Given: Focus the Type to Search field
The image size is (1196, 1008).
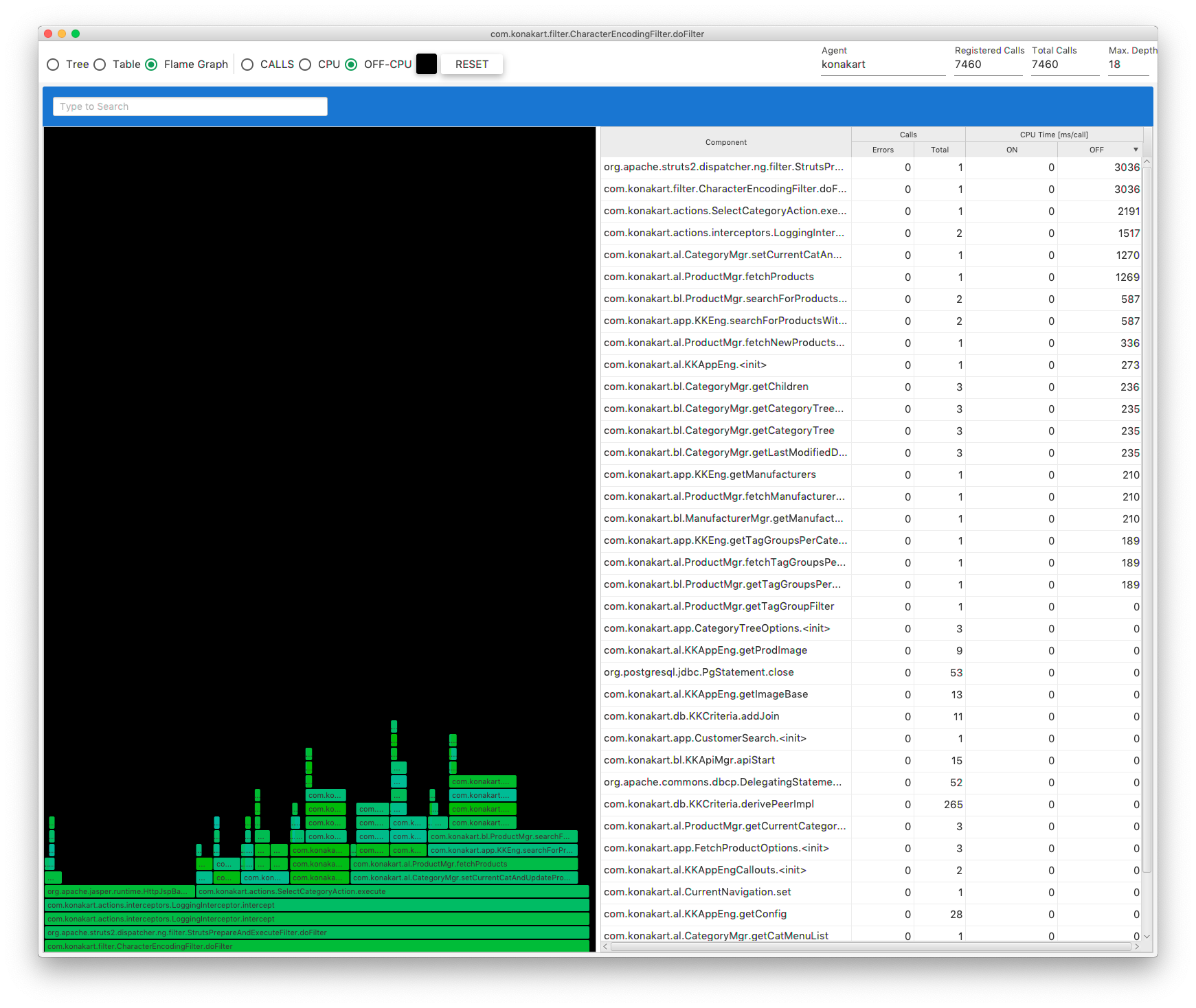Looking at the screenshot, I should (x=190, y=106).
